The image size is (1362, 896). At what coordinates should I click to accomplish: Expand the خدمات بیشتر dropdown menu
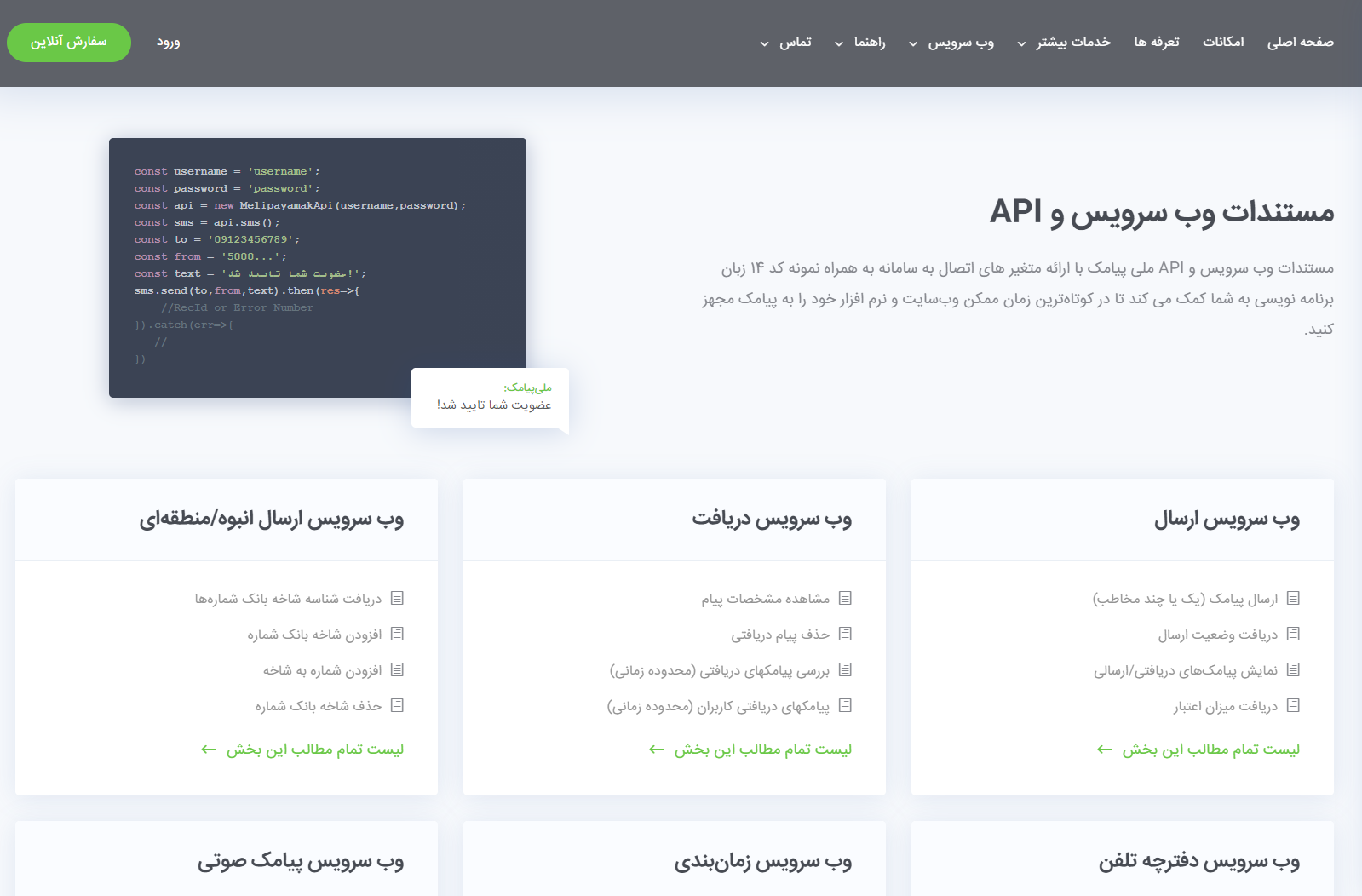coord(1064,43)
